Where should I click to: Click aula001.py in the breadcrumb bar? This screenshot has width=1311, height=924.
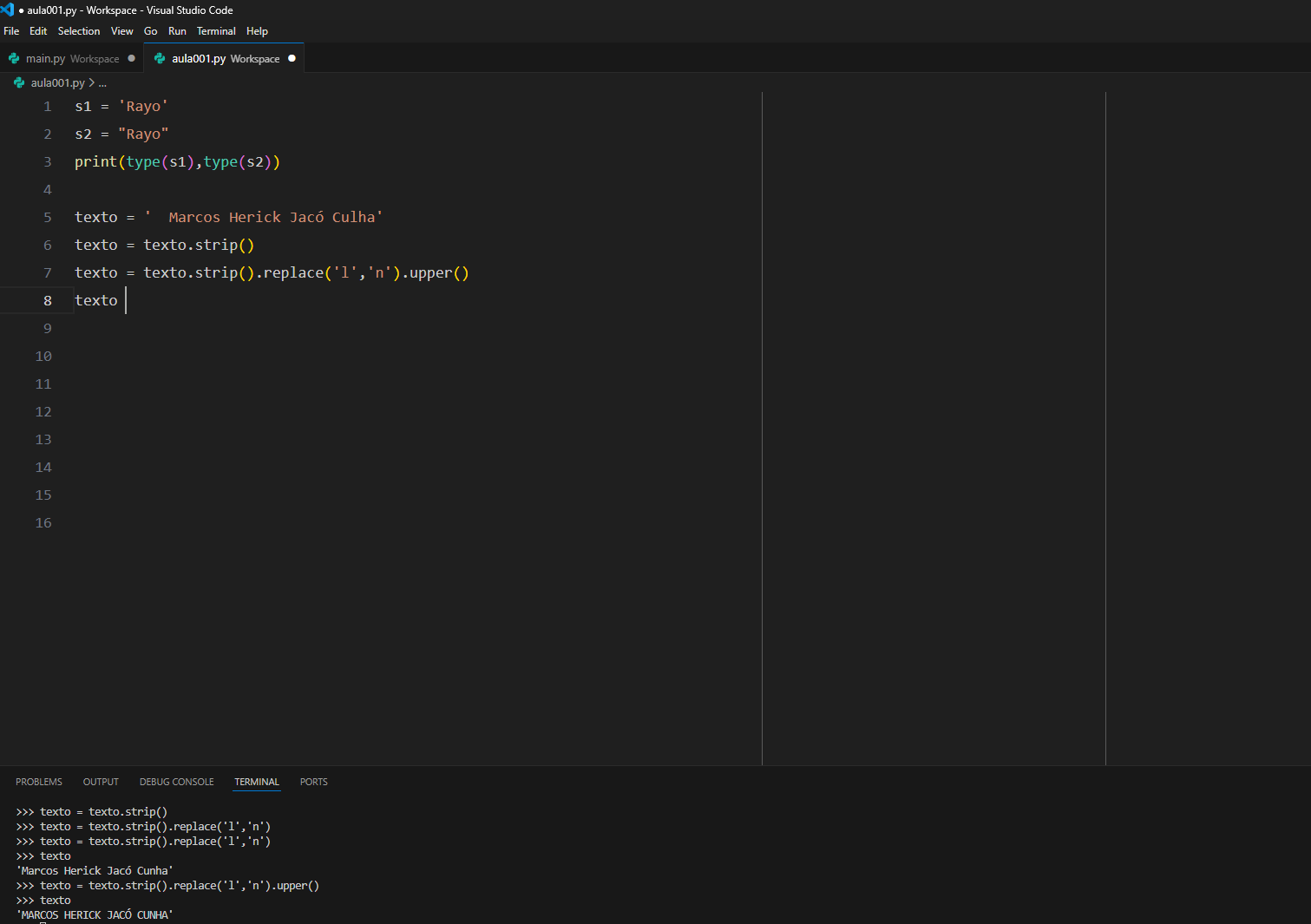tap(57, 83)
